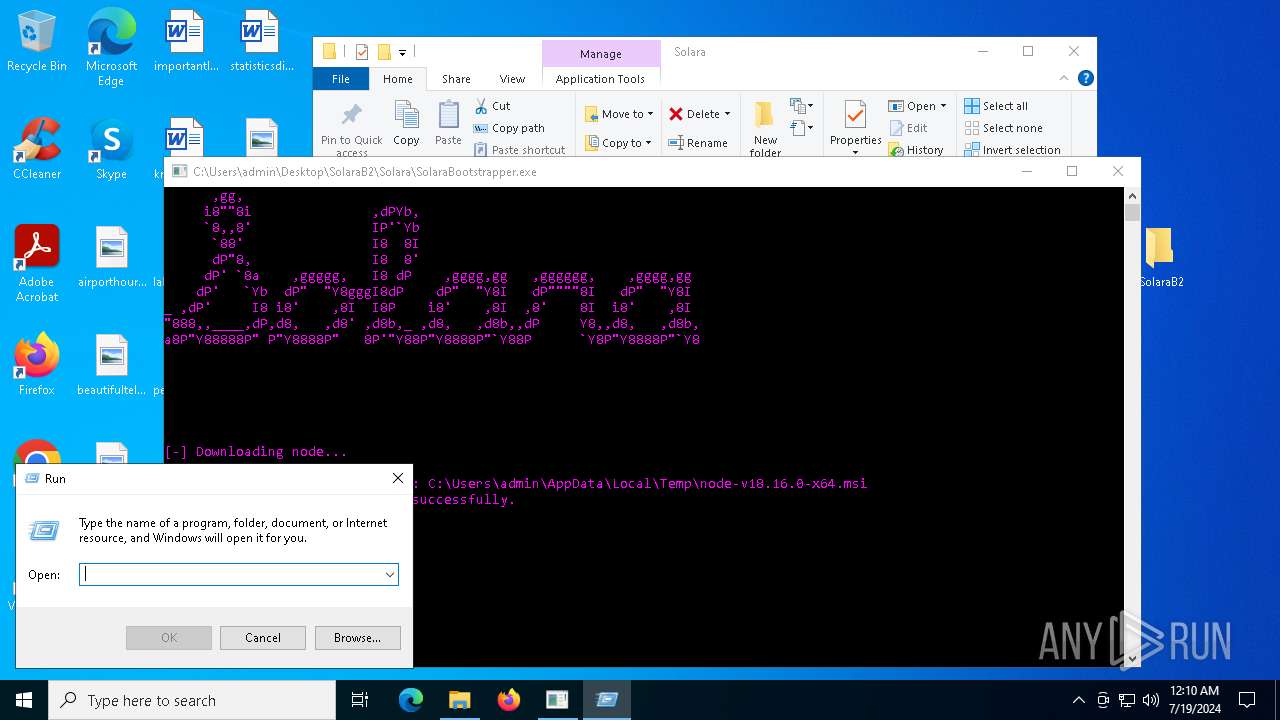The height and width of the screenshot is (720, 1280).
Task: Open the importantl... Word document icon
Action: [x=185, y=42]
